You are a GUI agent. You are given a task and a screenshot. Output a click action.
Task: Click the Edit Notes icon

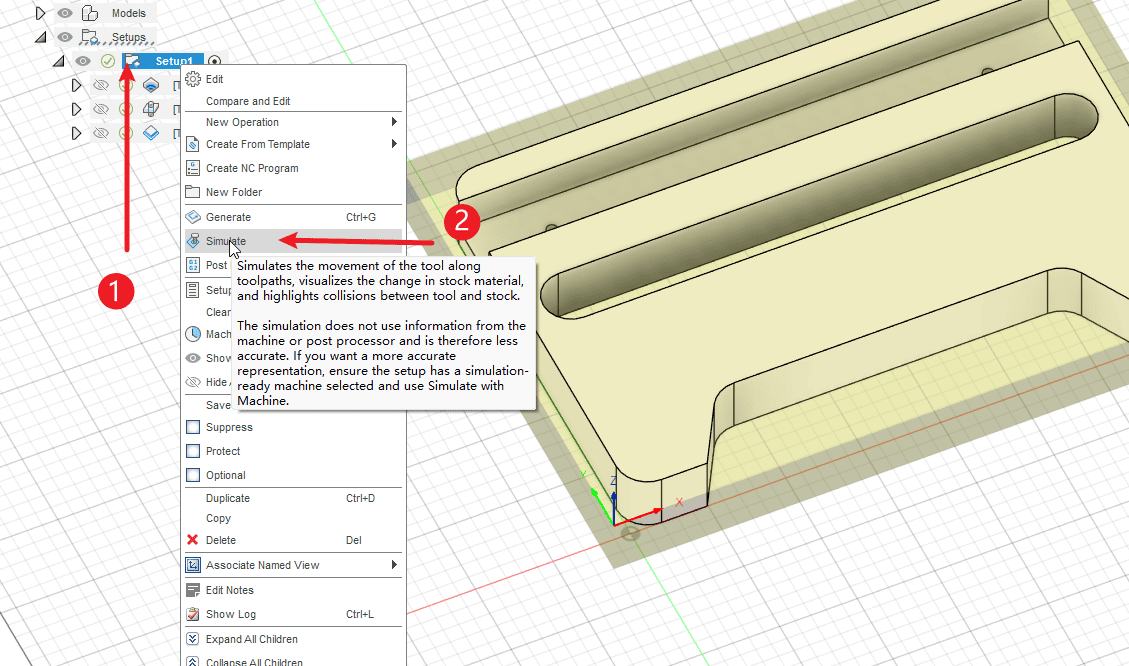pos(193,590)
